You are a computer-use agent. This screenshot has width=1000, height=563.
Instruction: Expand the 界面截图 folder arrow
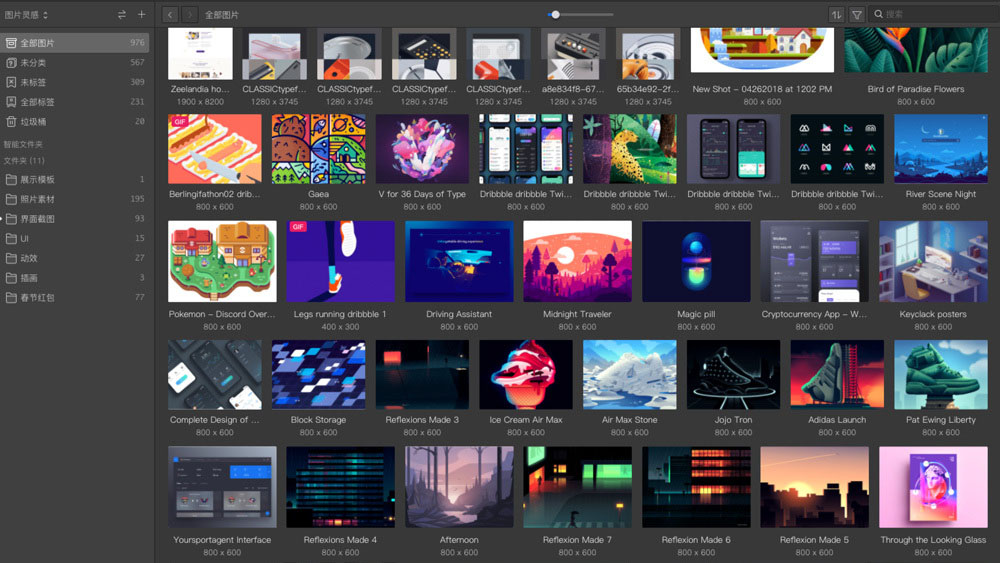point(2,219)
